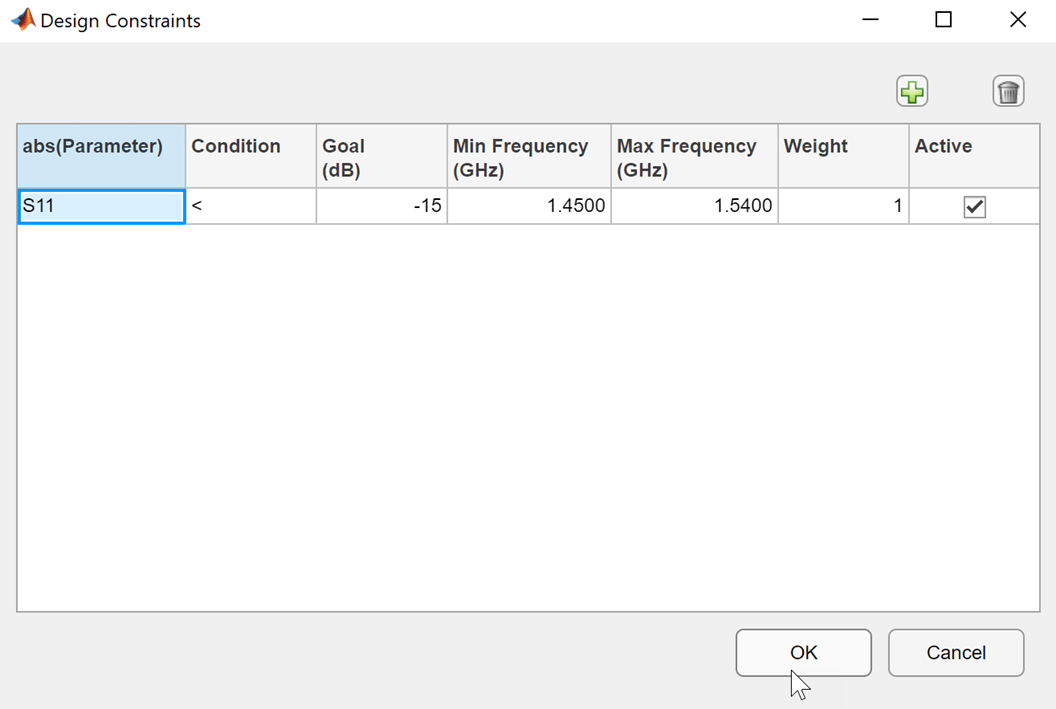Click the trash can delete constraint icon
The height and width of the screenshot is (709, 1056).
[x=1008, y=92]
